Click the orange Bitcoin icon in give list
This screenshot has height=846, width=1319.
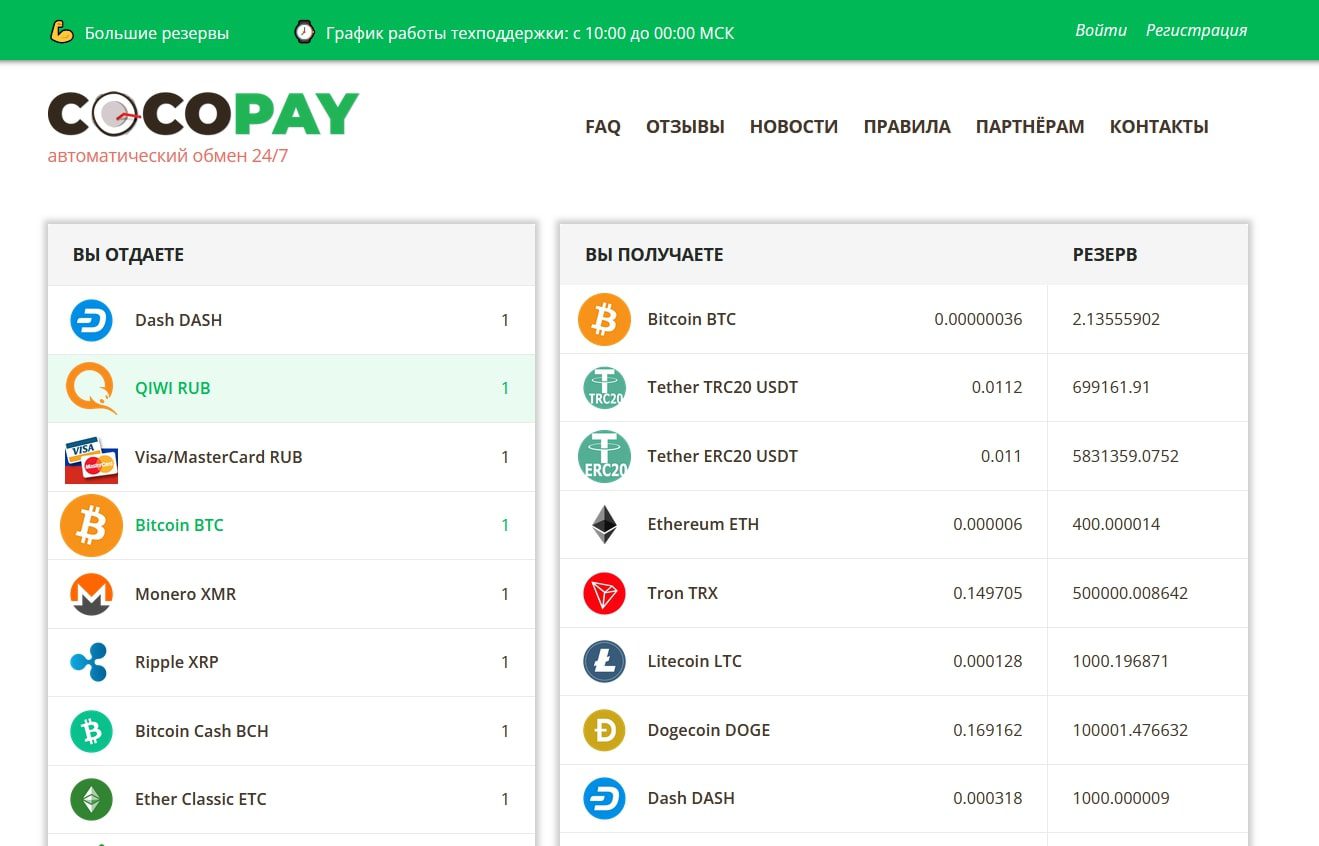[x=91, y=525]
